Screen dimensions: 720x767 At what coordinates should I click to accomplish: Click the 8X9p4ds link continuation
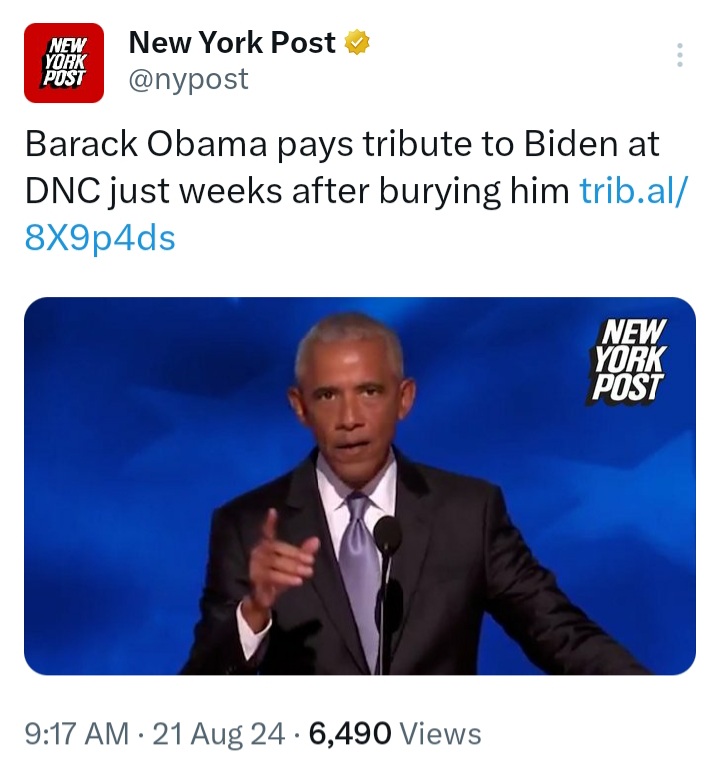[x=100, y=238]
